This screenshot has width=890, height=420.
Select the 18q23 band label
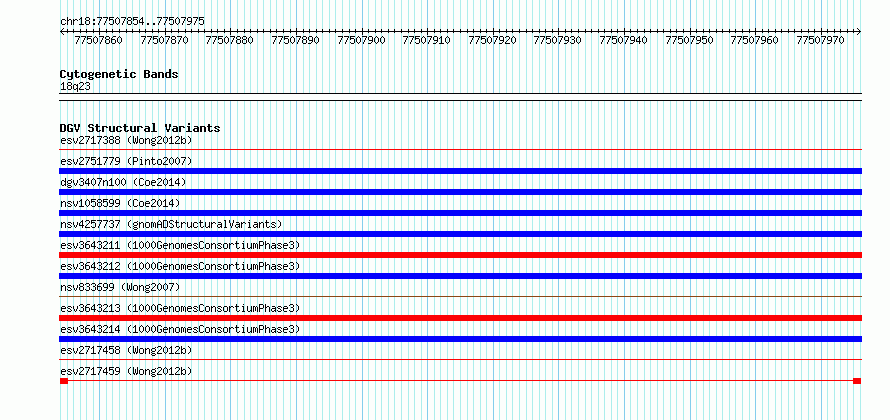pos(75,87)
